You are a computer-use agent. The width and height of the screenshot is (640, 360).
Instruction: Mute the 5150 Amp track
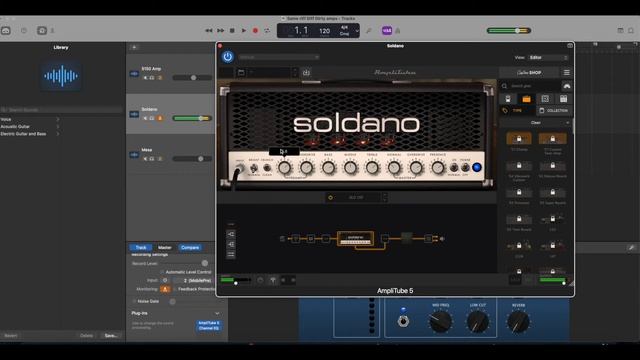click(145, 78)
